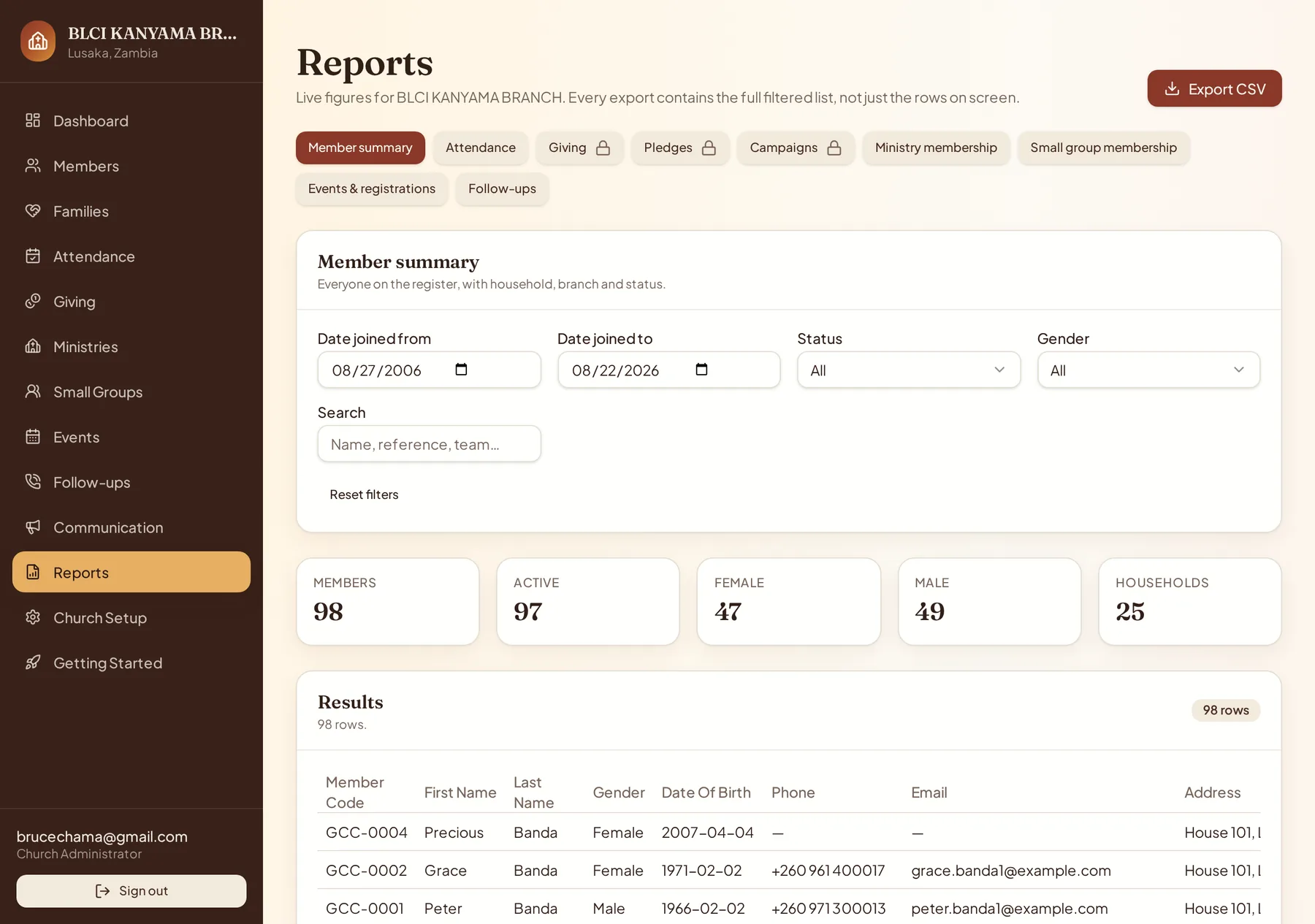Screen dimensions: 1315x924
Task: Open Communication from sidebar
Action: click(131, 527)
